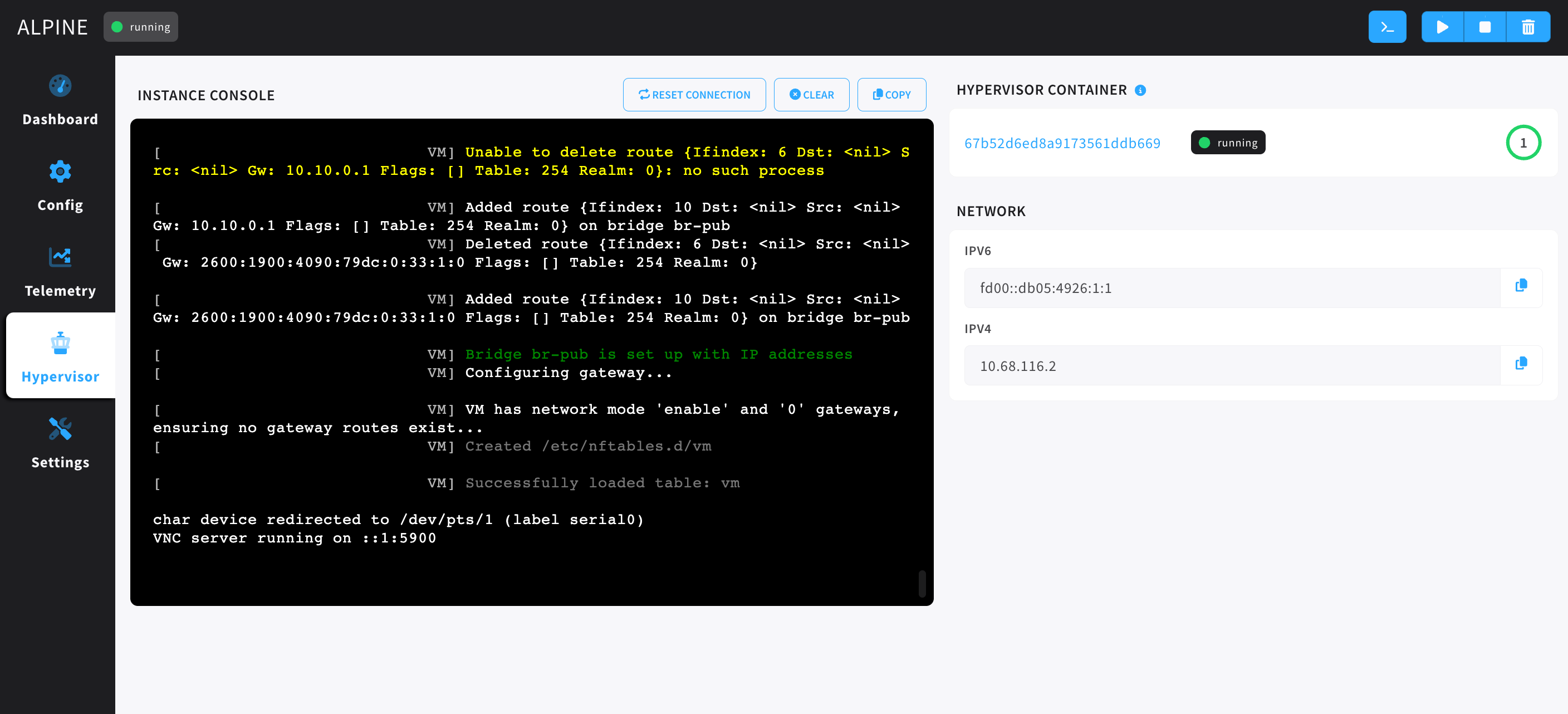Click the stop instance square icon
This screenshot has width=1568, height=714.
[1484, 27]
